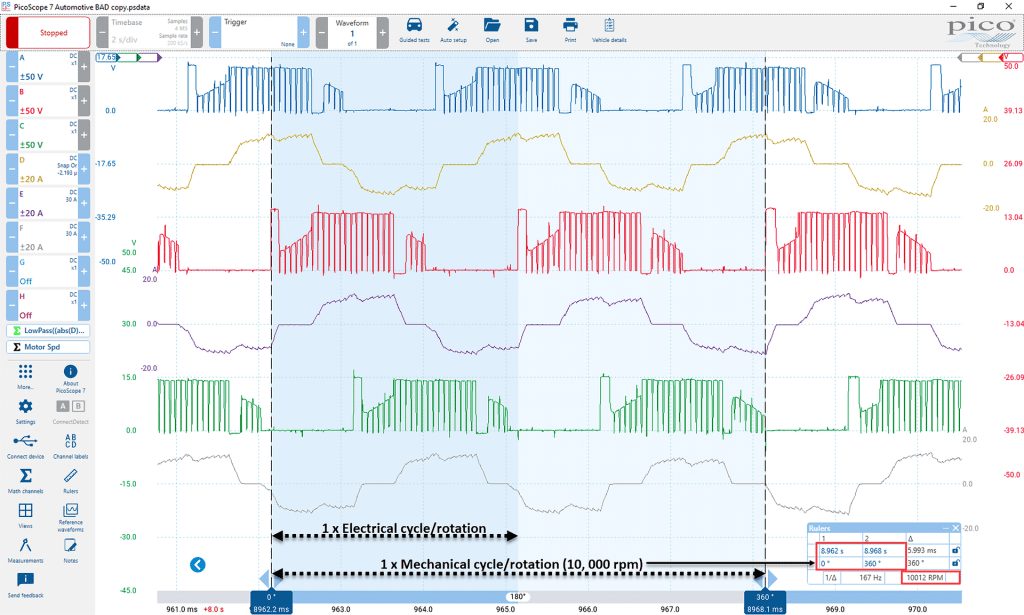Image resolution: width=1024 pixels, height=615 pixels.
Task: Decrease channel D range with minus button
Action: [x=12, y=168]
